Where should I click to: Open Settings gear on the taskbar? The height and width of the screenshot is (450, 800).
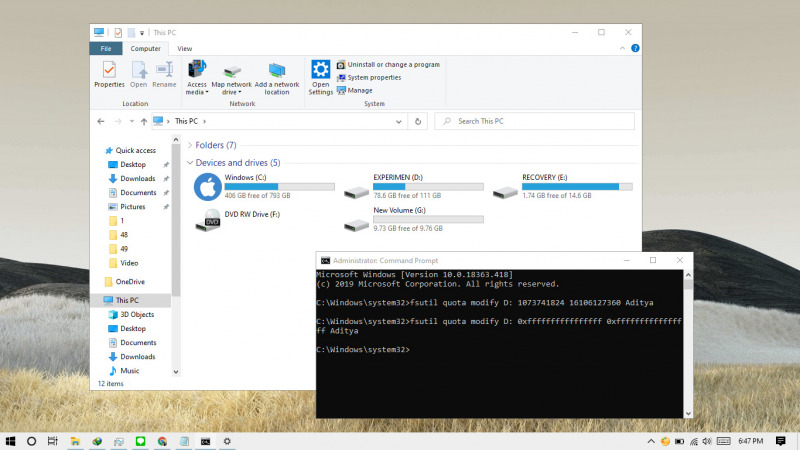227,441
